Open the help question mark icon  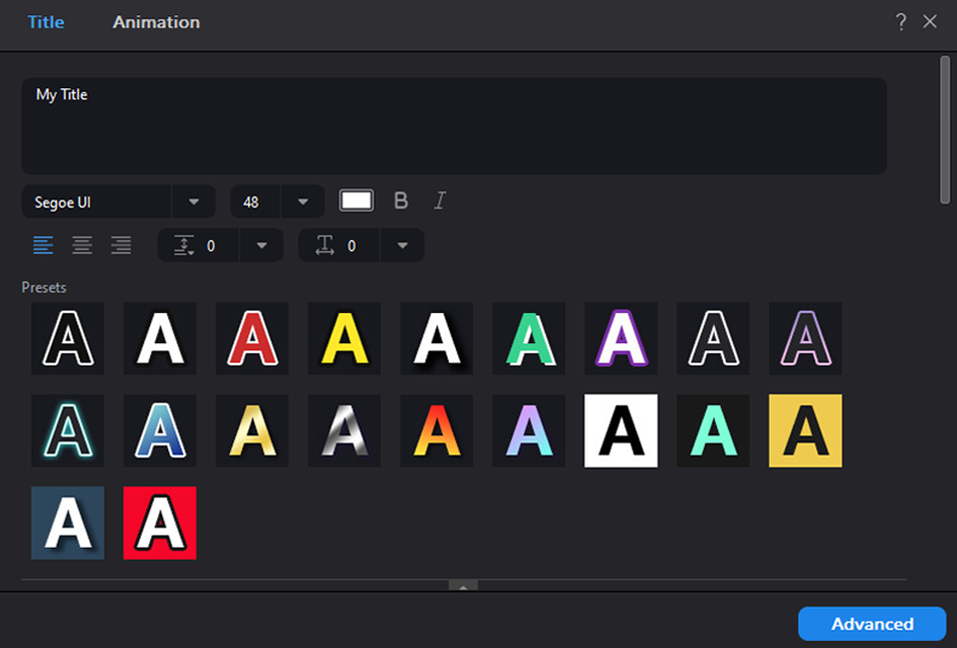pyautogui.click(x=901, y=22)
